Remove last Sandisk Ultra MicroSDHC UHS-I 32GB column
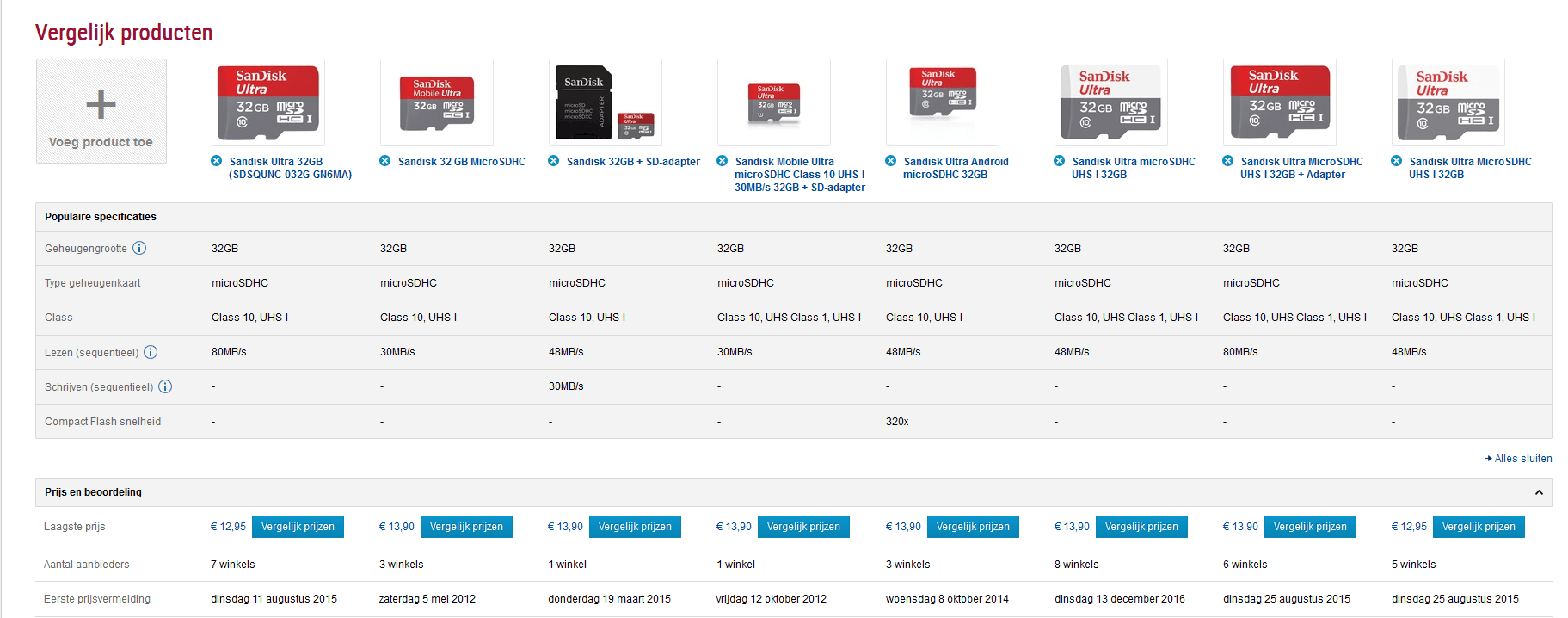1568x618 pixels. click(x=1397, y=161)
